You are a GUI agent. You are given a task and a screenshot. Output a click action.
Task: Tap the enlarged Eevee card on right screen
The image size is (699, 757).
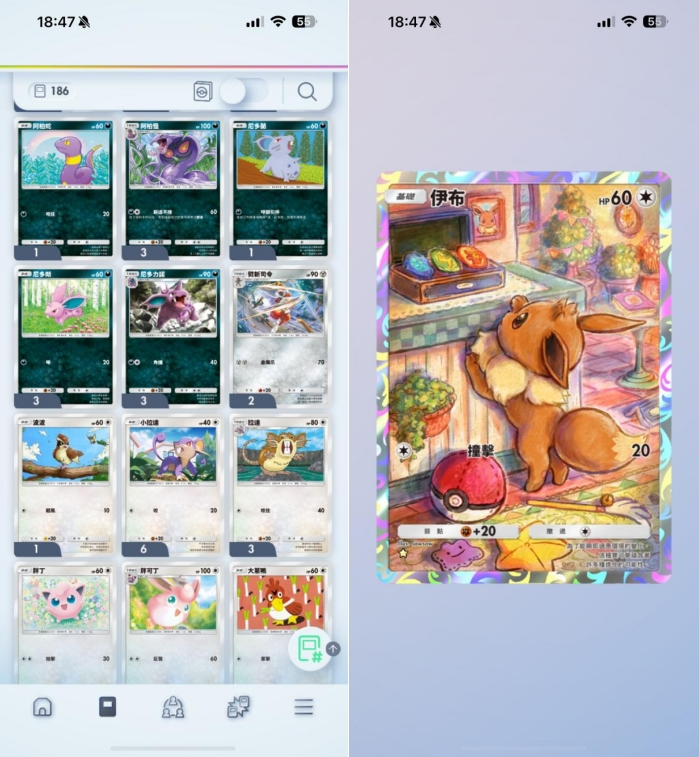(524, 378)
